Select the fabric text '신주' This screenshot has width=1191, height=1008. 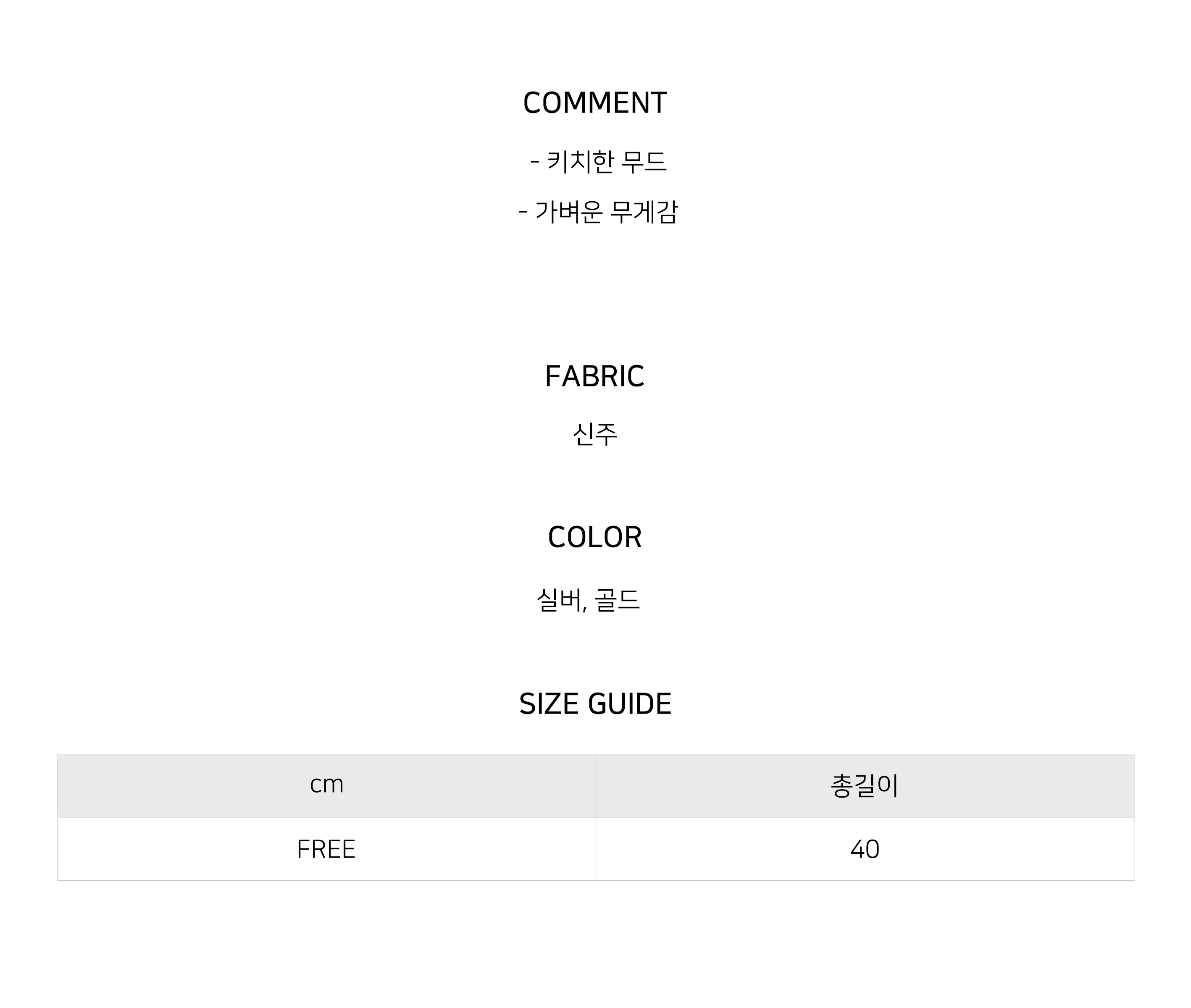pos(595,434)
